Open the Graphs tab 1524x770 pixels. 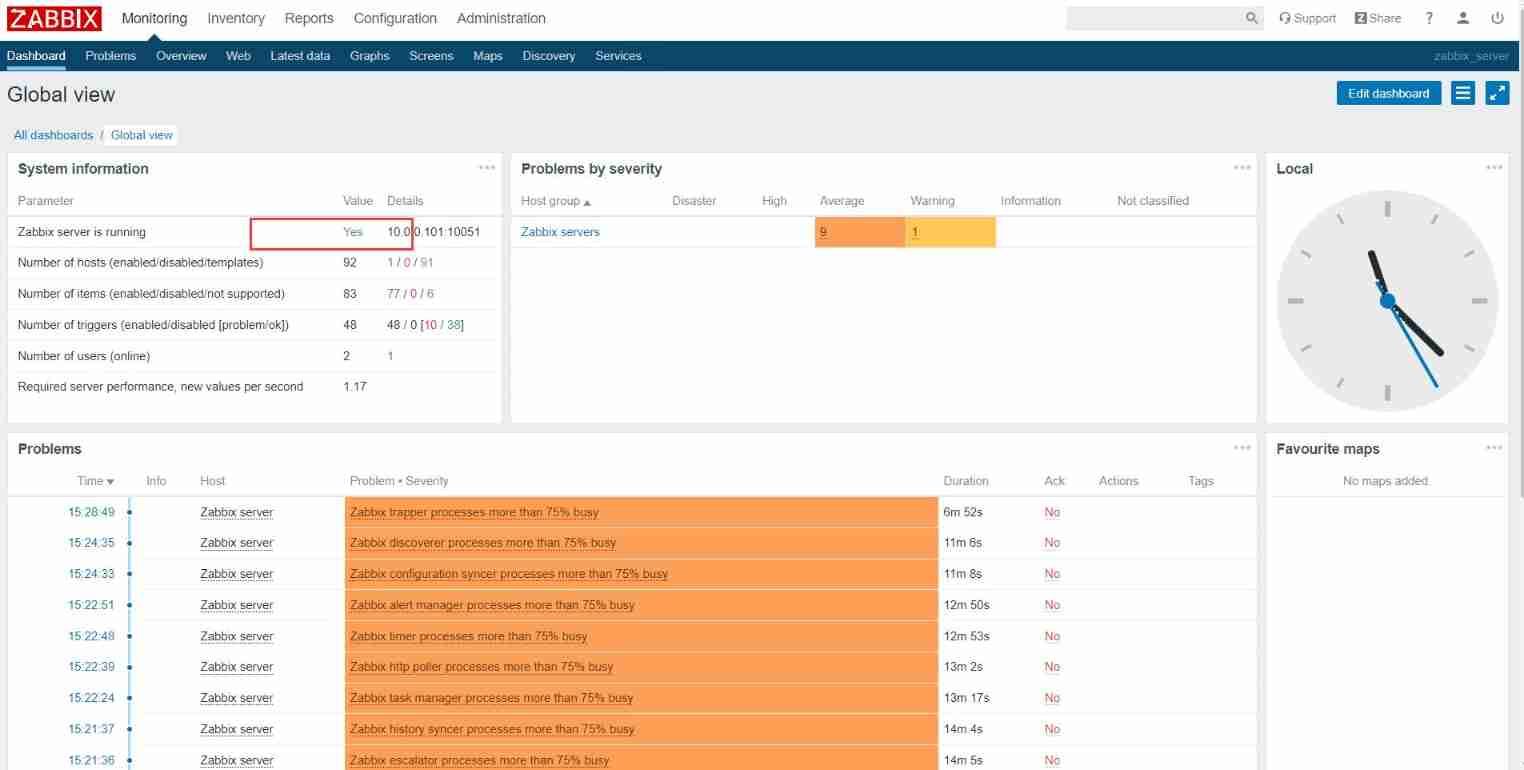point(369,56)
